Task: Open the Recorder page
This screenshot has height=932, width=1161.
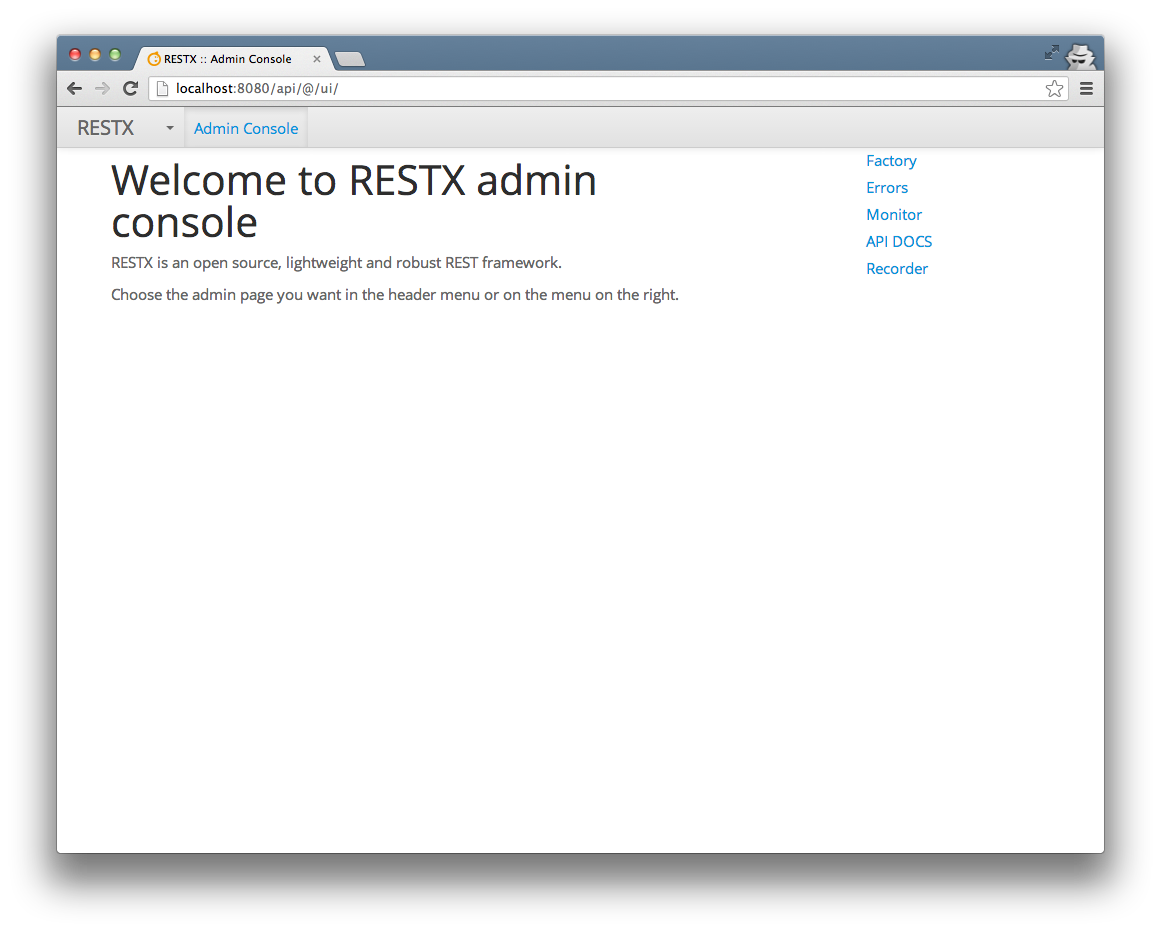Action: (x=897, y=269)
